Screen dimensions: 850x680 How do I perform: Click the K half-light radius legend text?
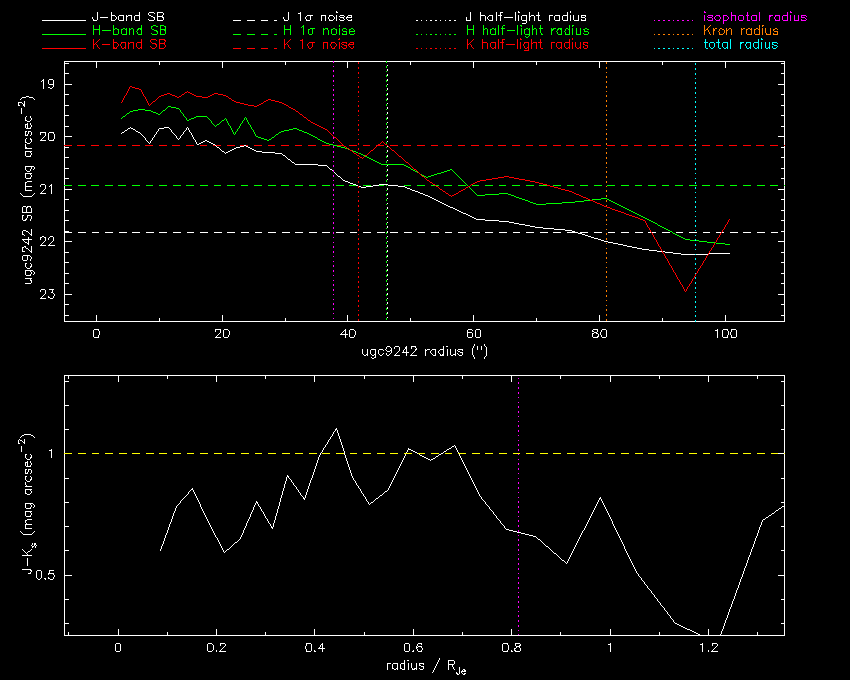pos(527,44)
